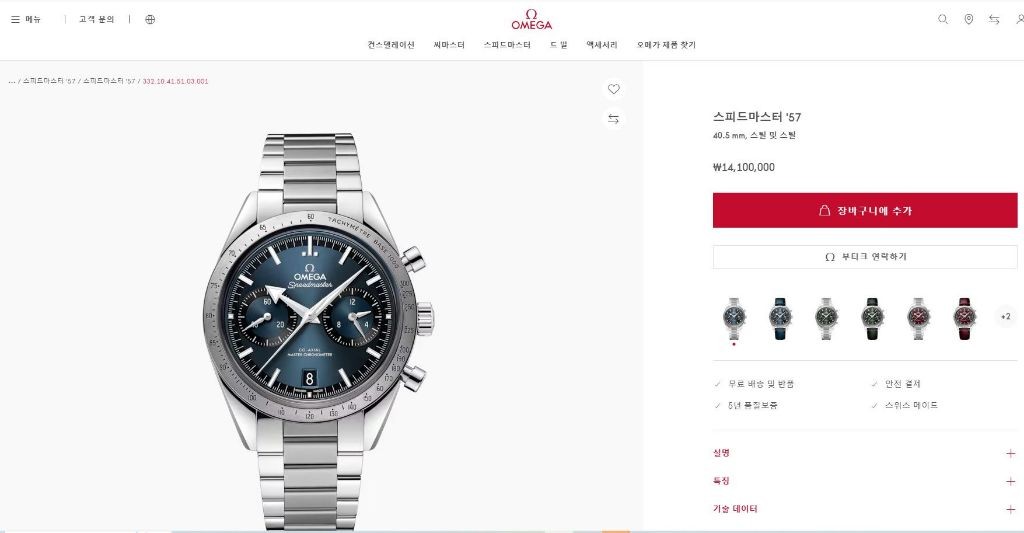The width and height of the screenshot is (1024, 533).
Task: Click the 부티크 연락하기 button
Action: pyautogui.click(x=865, y=257)
